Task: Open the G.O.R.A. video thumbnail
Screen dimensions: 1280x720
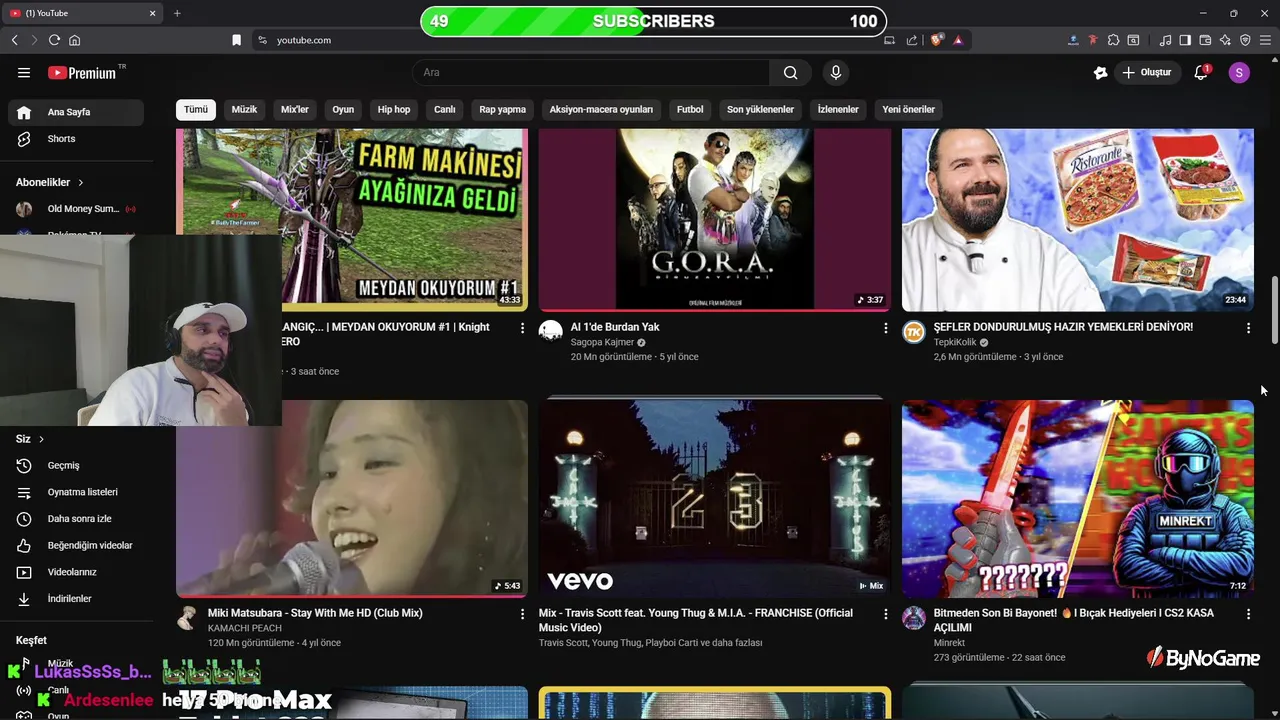Action: coord(715,219)
